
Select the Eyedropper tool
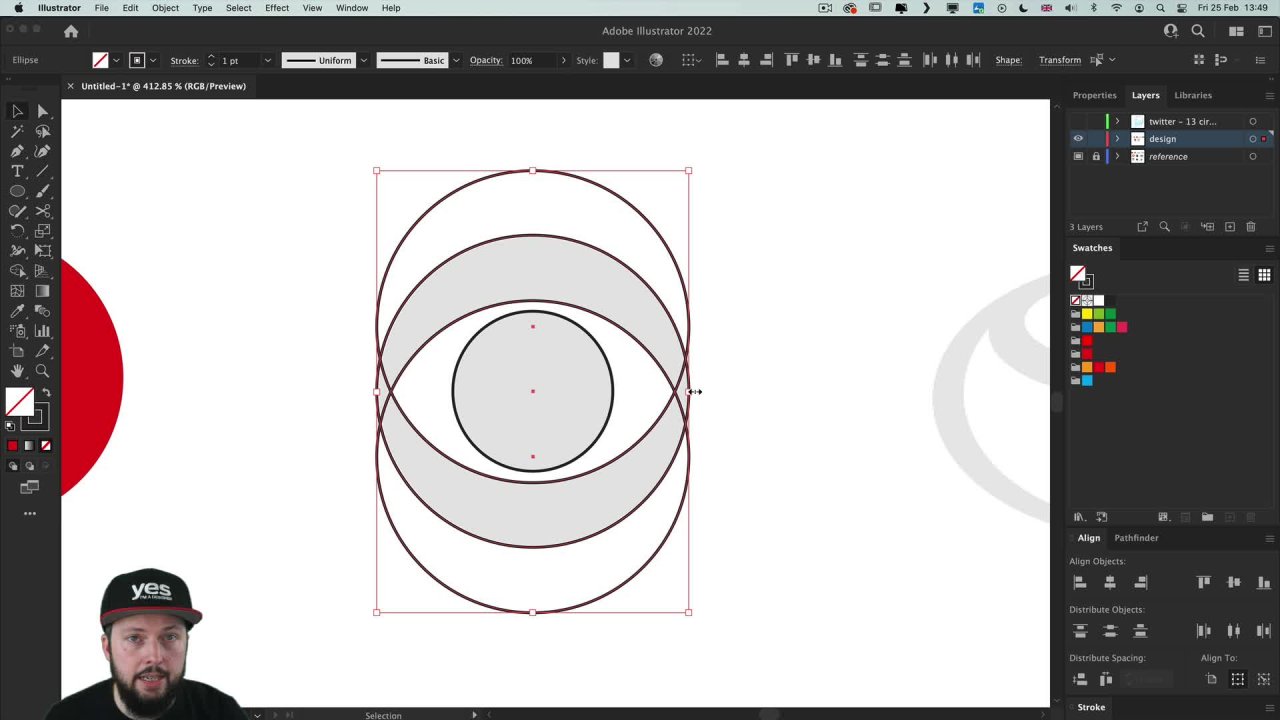[x=17, y=311]
